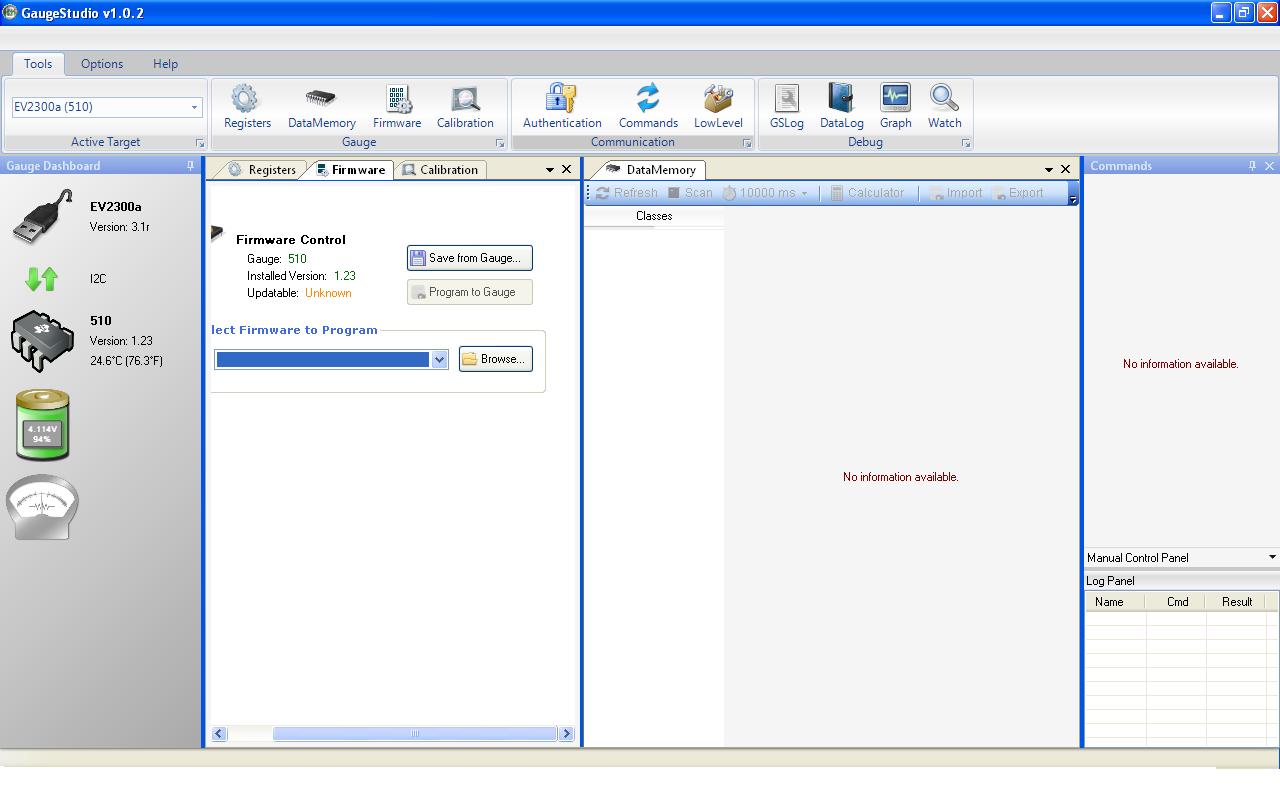Switch to the Calibration document tab

(x=440, y=170)
